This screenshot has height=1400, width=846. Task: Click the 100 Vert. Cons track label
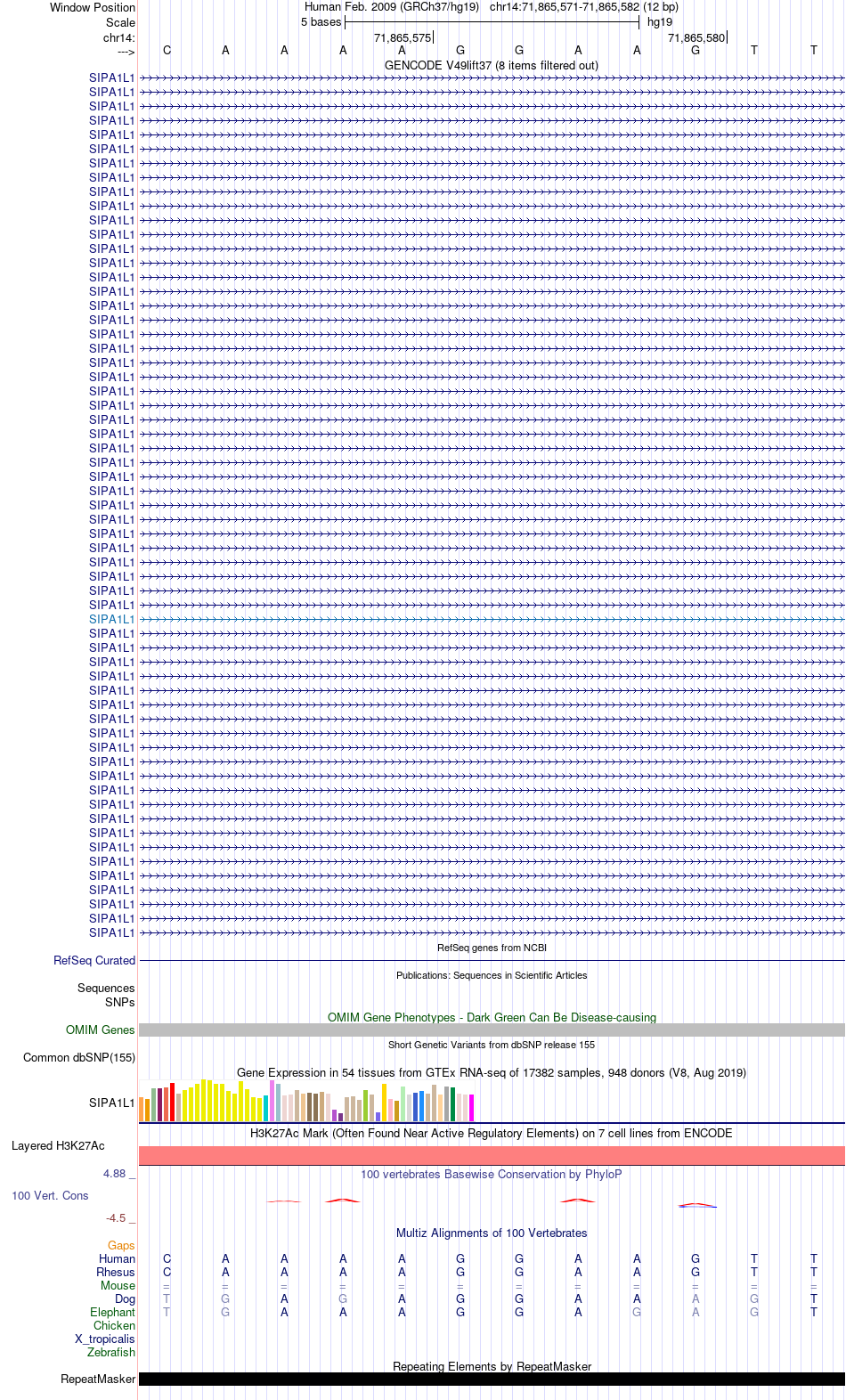(x=50, y=1195)
